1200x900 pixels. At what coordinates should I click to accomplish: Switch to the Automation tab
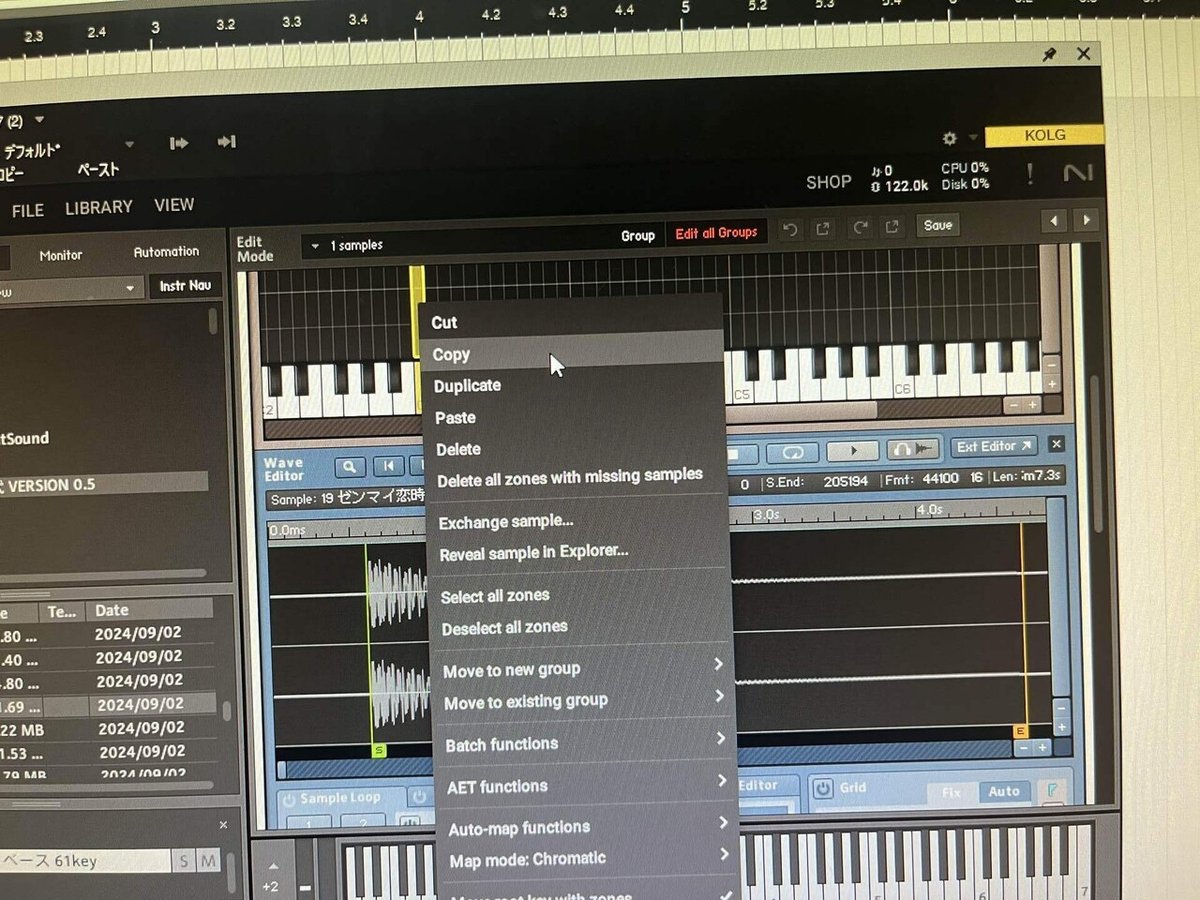[x=166, y=252]
